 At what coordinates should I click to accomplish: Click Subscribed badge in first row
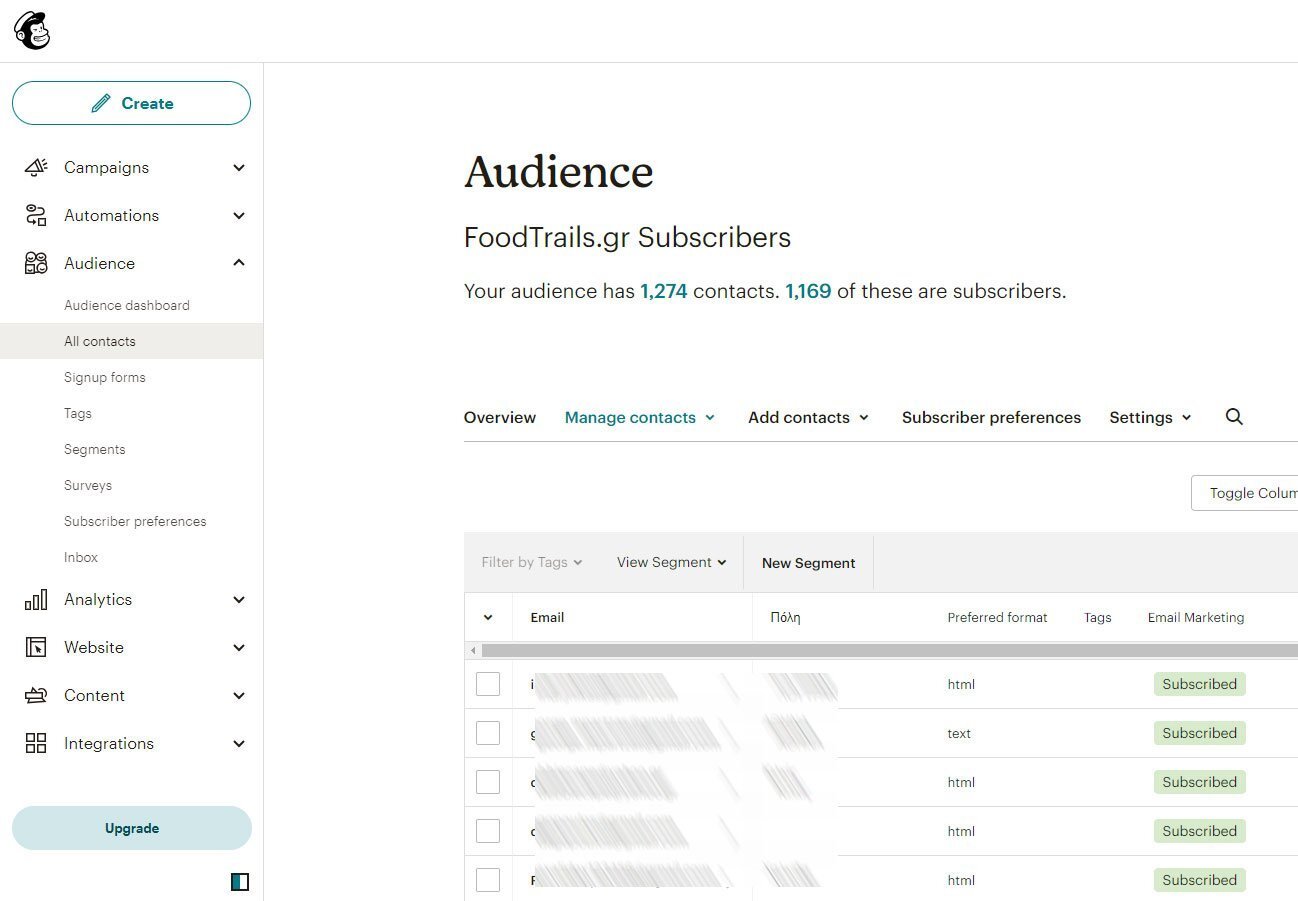(1199, 684)
